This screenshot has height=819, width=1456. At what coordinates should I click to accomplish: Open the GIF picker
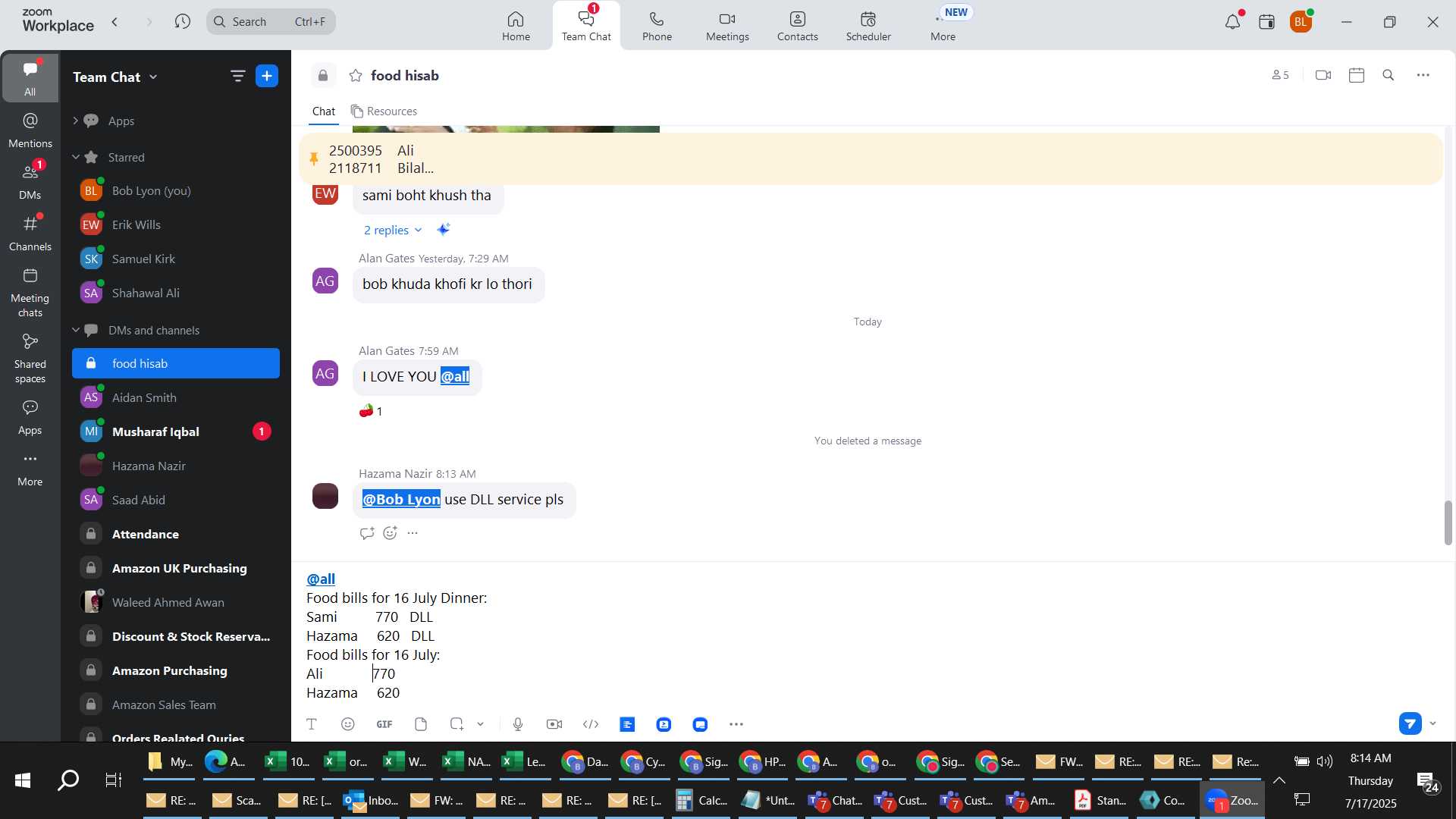point(384,724)
